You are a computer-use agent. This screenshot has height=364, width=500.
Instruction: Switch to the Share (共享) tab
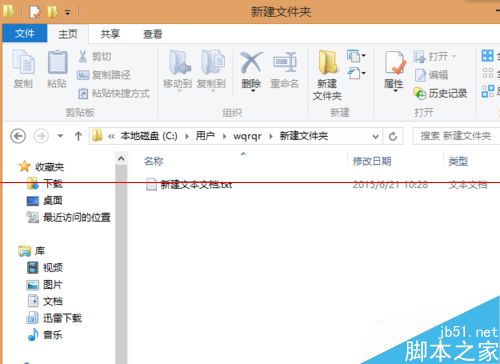[x=110, y=34]
